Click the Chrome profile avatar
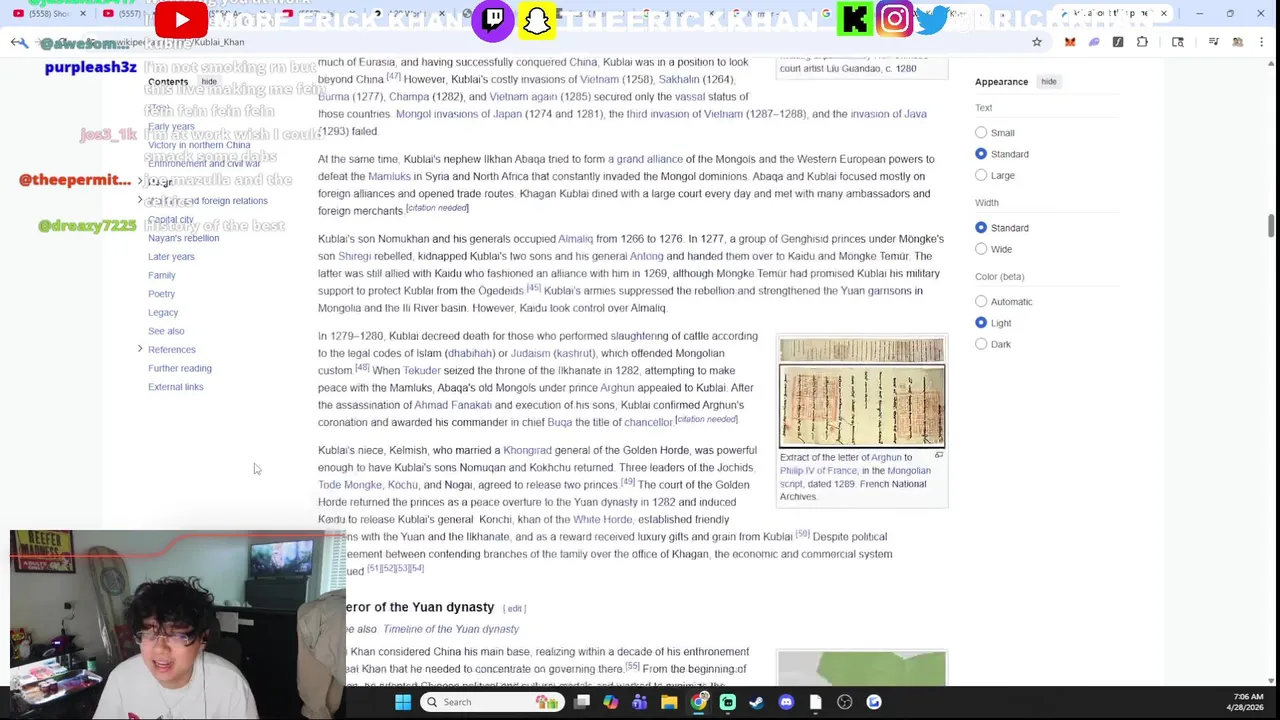The height and width of the screenshot is (720, 1280). (1238, 42)
